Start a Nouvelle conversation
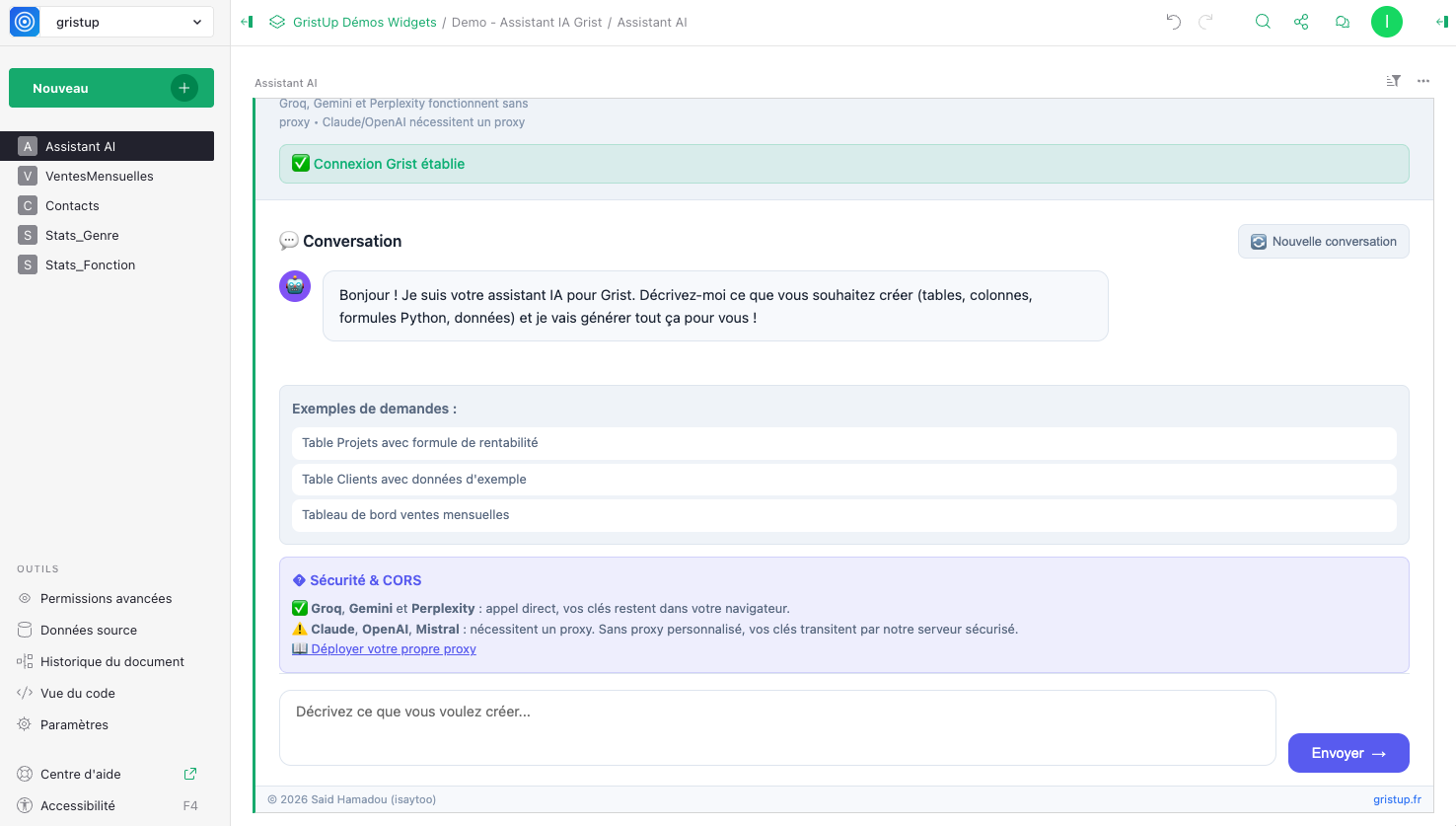 click(x=1323, y=242)
